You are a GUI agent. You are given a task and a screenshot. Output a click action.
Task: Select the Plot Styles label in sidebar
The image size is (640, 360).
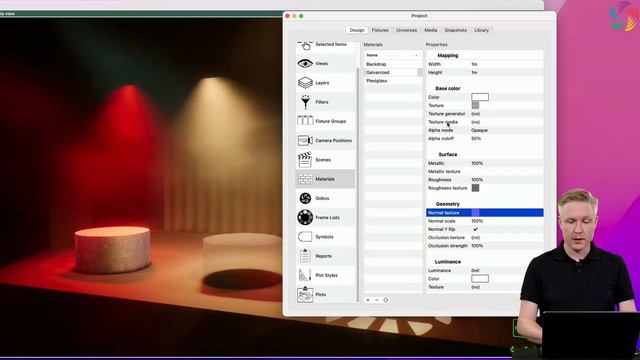[327, 276]
